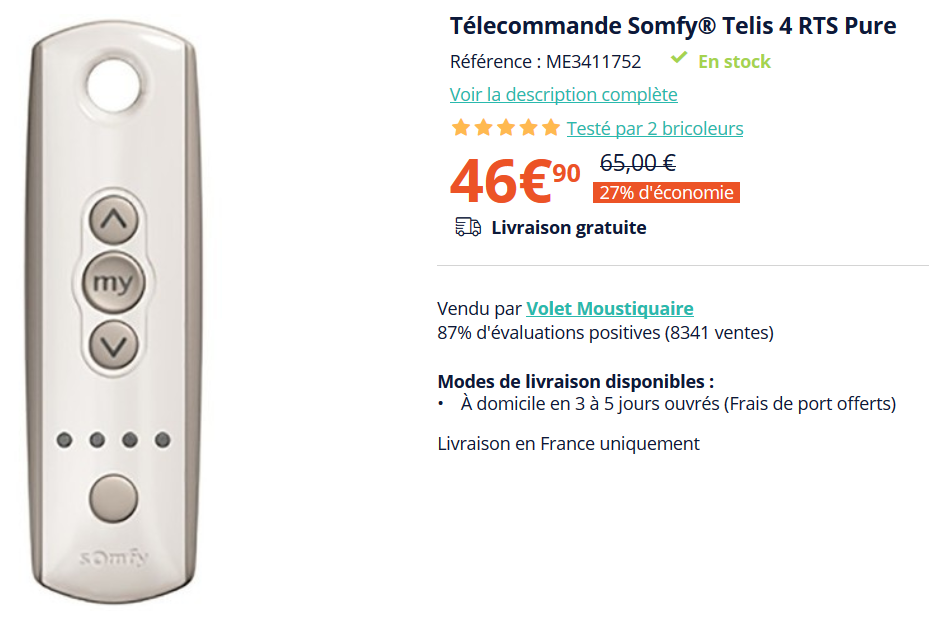Open "Voir la description complète" link

(x=563, y=95)
